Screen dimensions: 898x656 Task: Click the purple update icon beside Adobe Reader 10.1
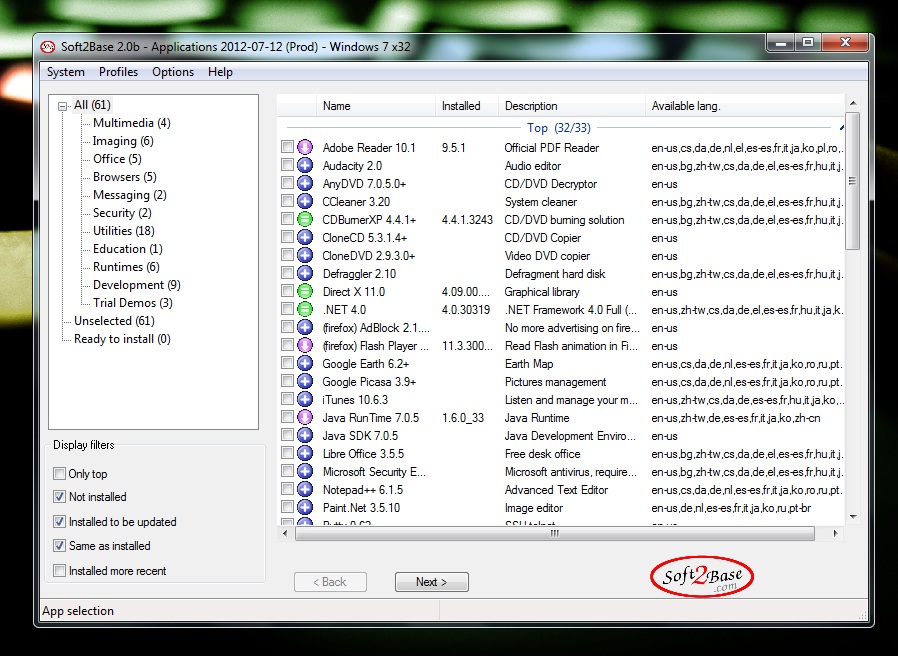tap(305, 147)
